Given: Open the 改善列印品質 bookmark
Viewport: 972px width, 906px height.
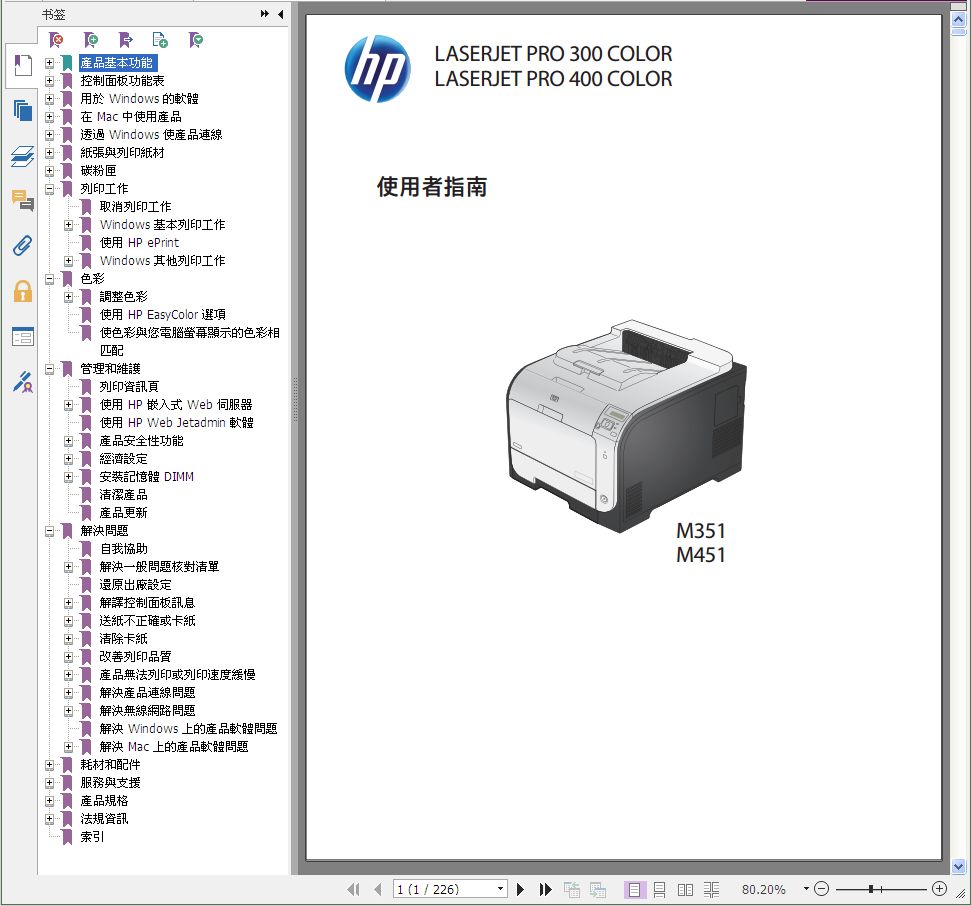Looking at the screenshot, I should (x=135, y=656).
